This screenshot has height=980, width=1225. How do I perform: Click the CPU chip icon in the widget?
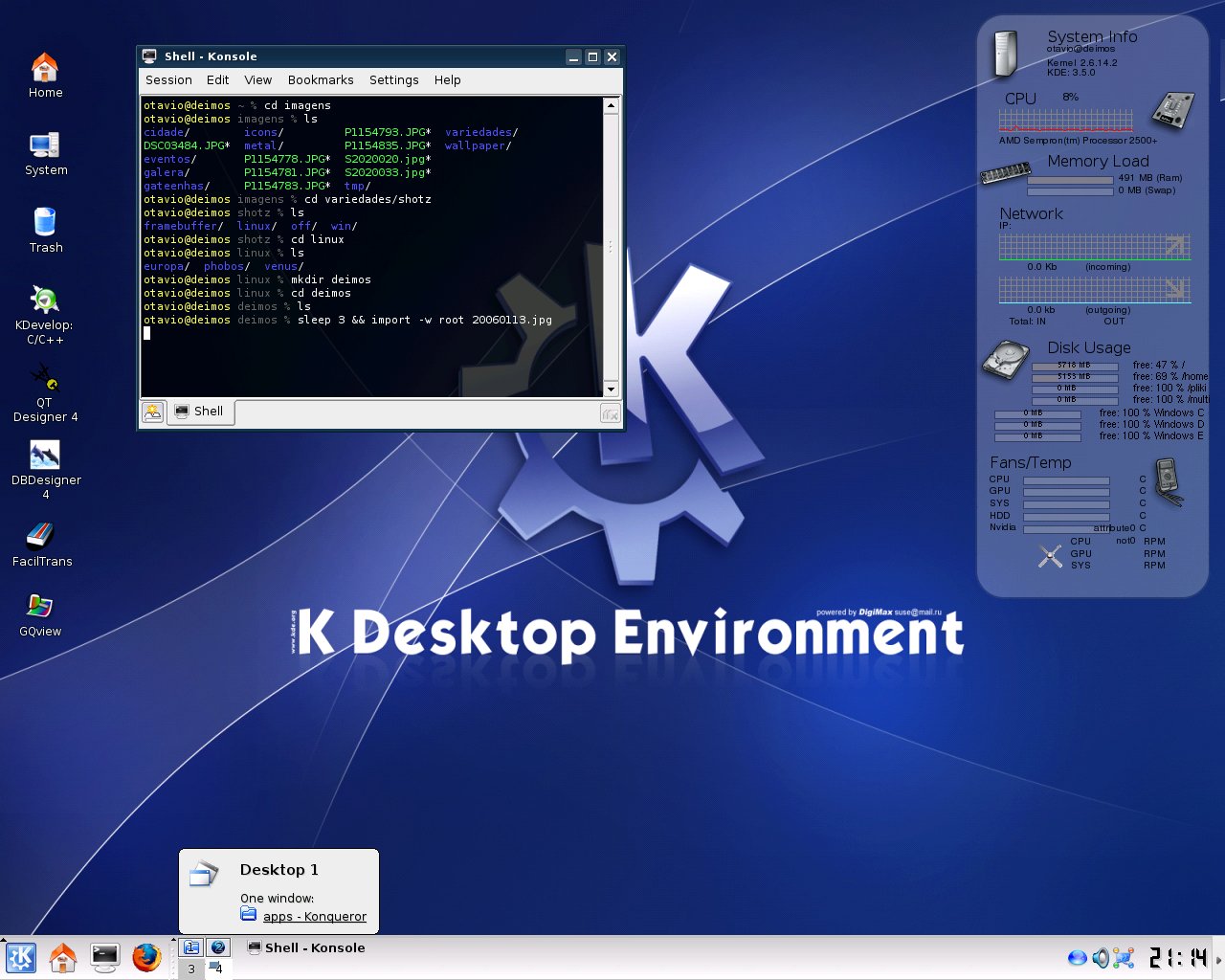(1171, 111)
